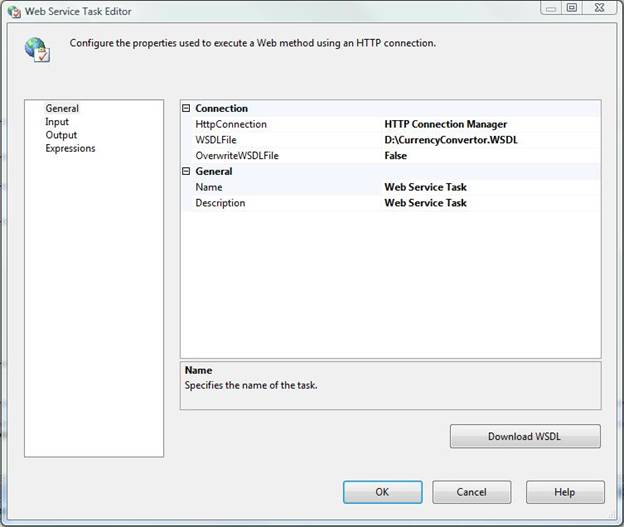
Task: Select the Description property label
Action: pos(220,203)
